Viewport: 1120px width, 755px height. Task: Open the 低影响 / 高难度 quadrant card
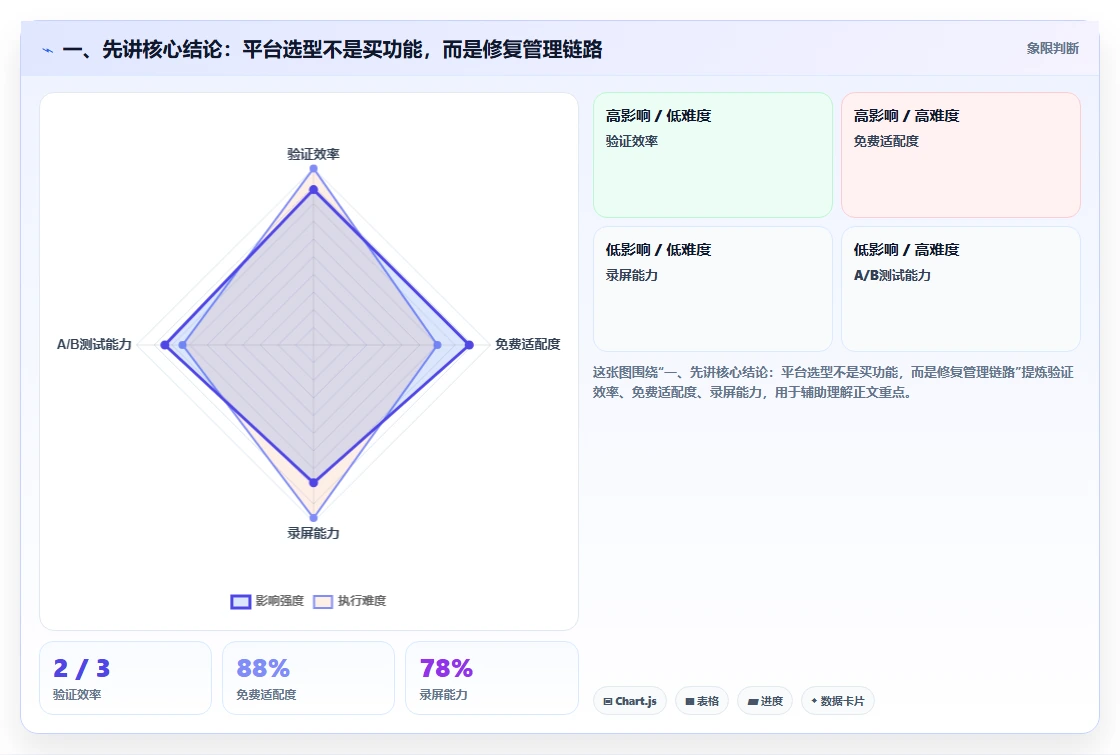[x=961, y=289]
